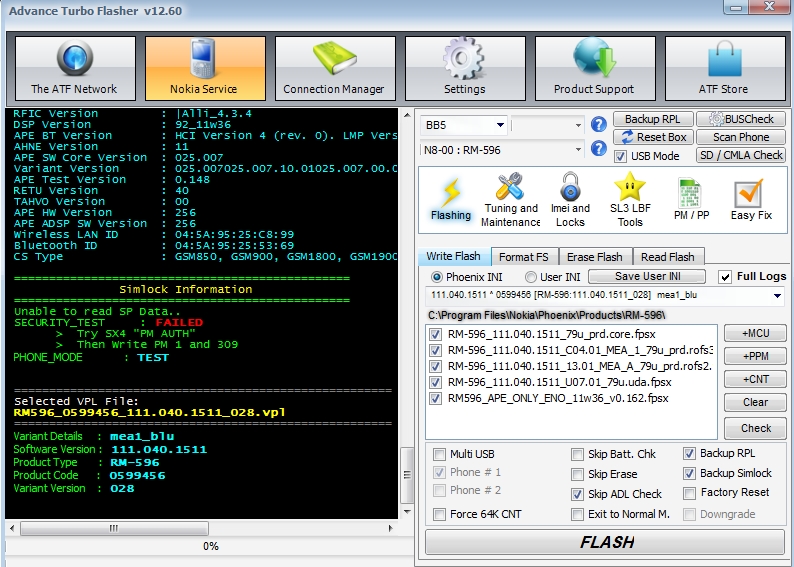Select the rofs2 MEA_A file row
794x567 pixels.
tap(572, 367)
